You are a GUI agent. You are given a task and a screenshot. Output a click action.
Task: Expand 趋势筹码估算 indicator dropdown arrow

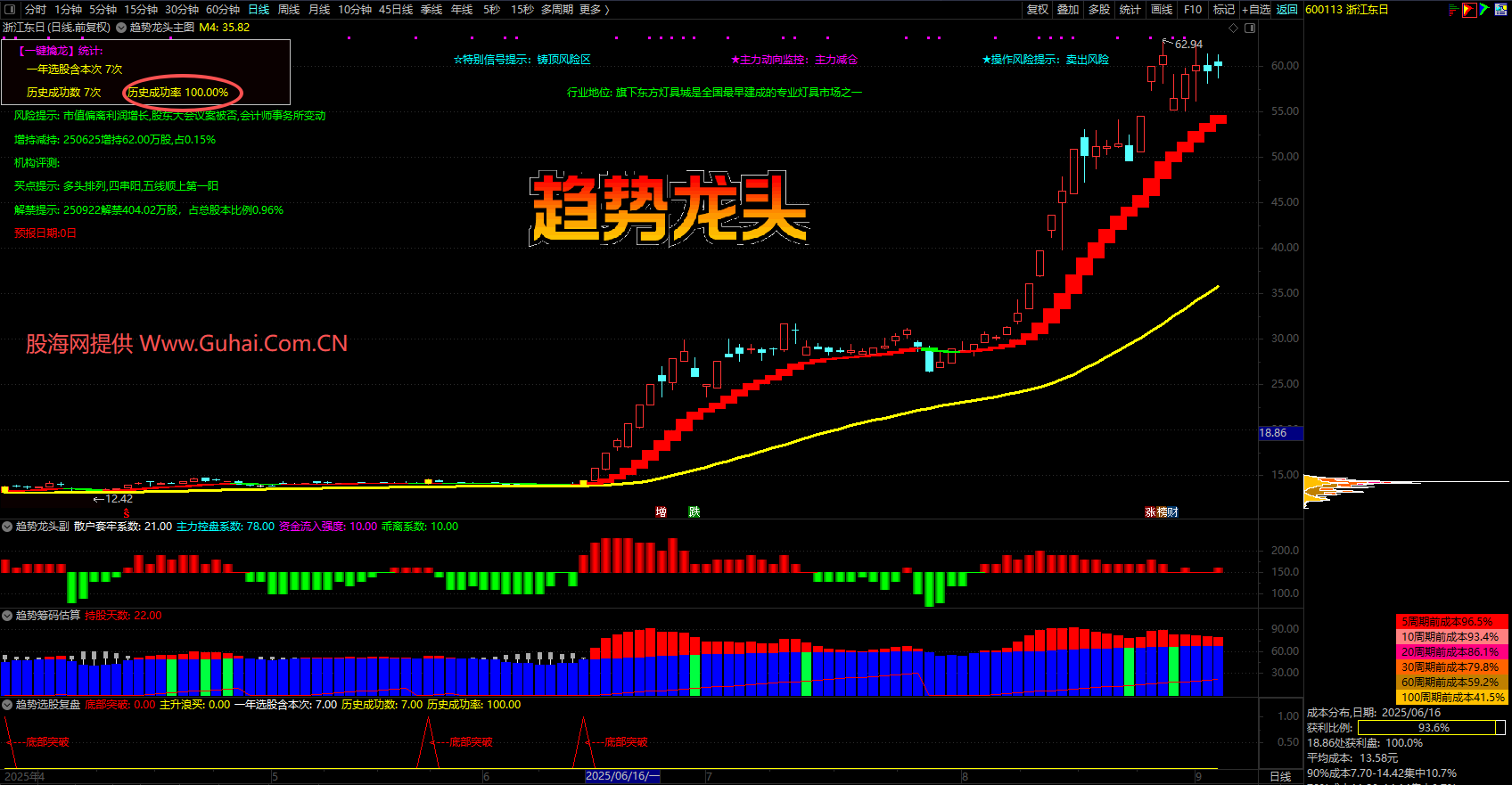(7, 616)
